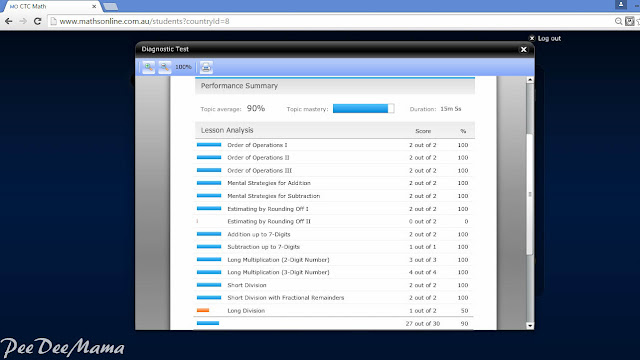
Task: Click the '27 out of 30' total
Action: 422,323
